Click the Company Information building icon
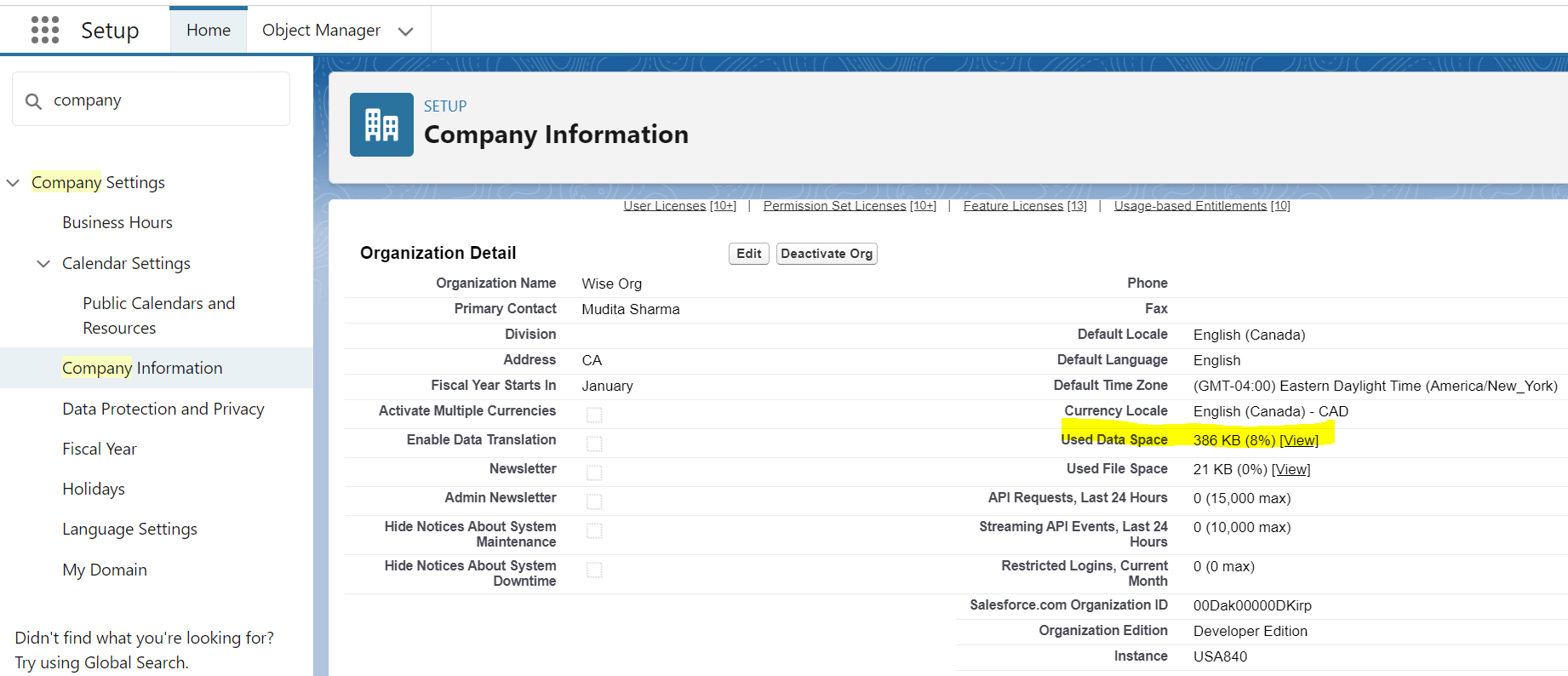1568x676 pixels. (381, 124)
